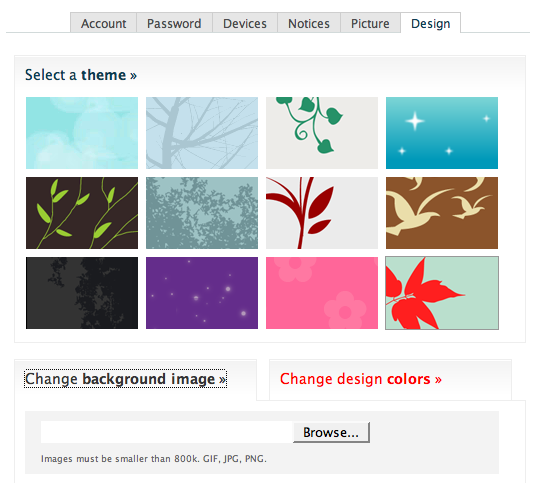Open the Account settings tab

[x=103, y=23]
